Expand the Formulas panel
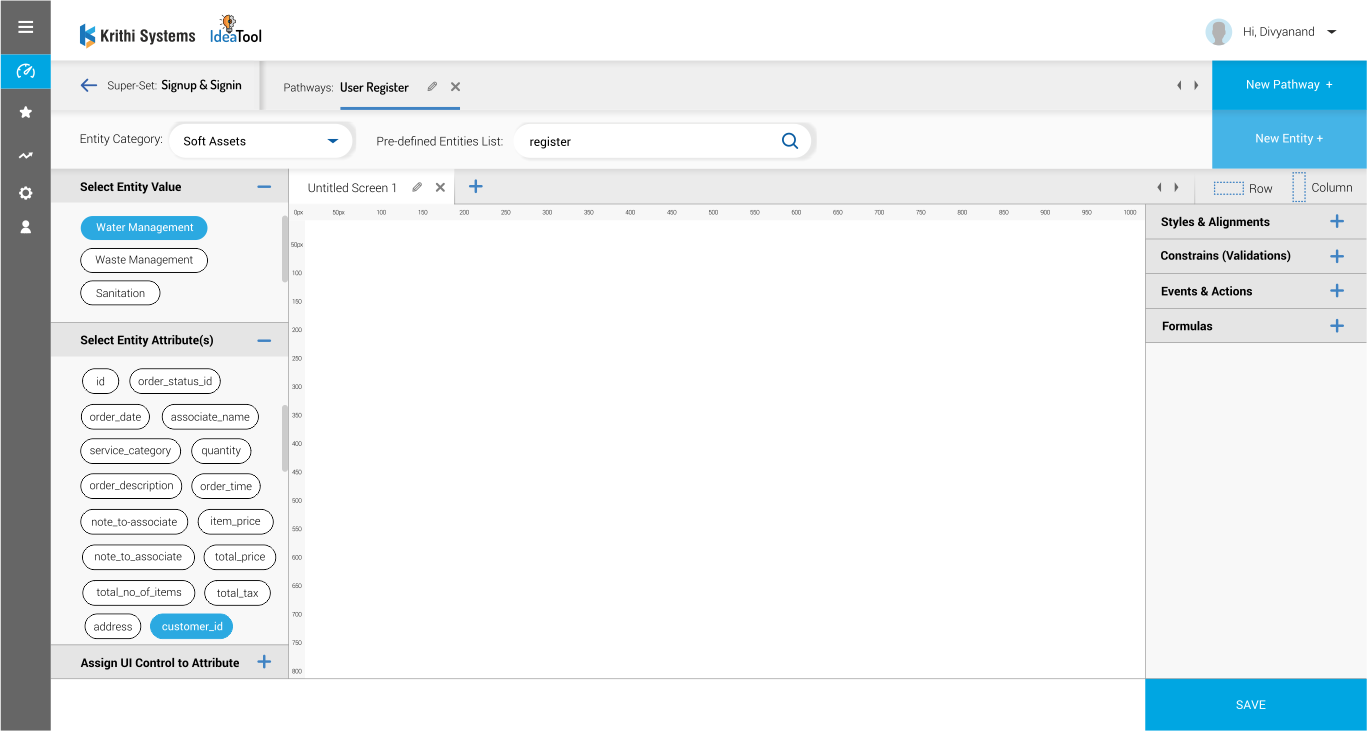Viewport: 1367px width, 731px height. 1337,326
